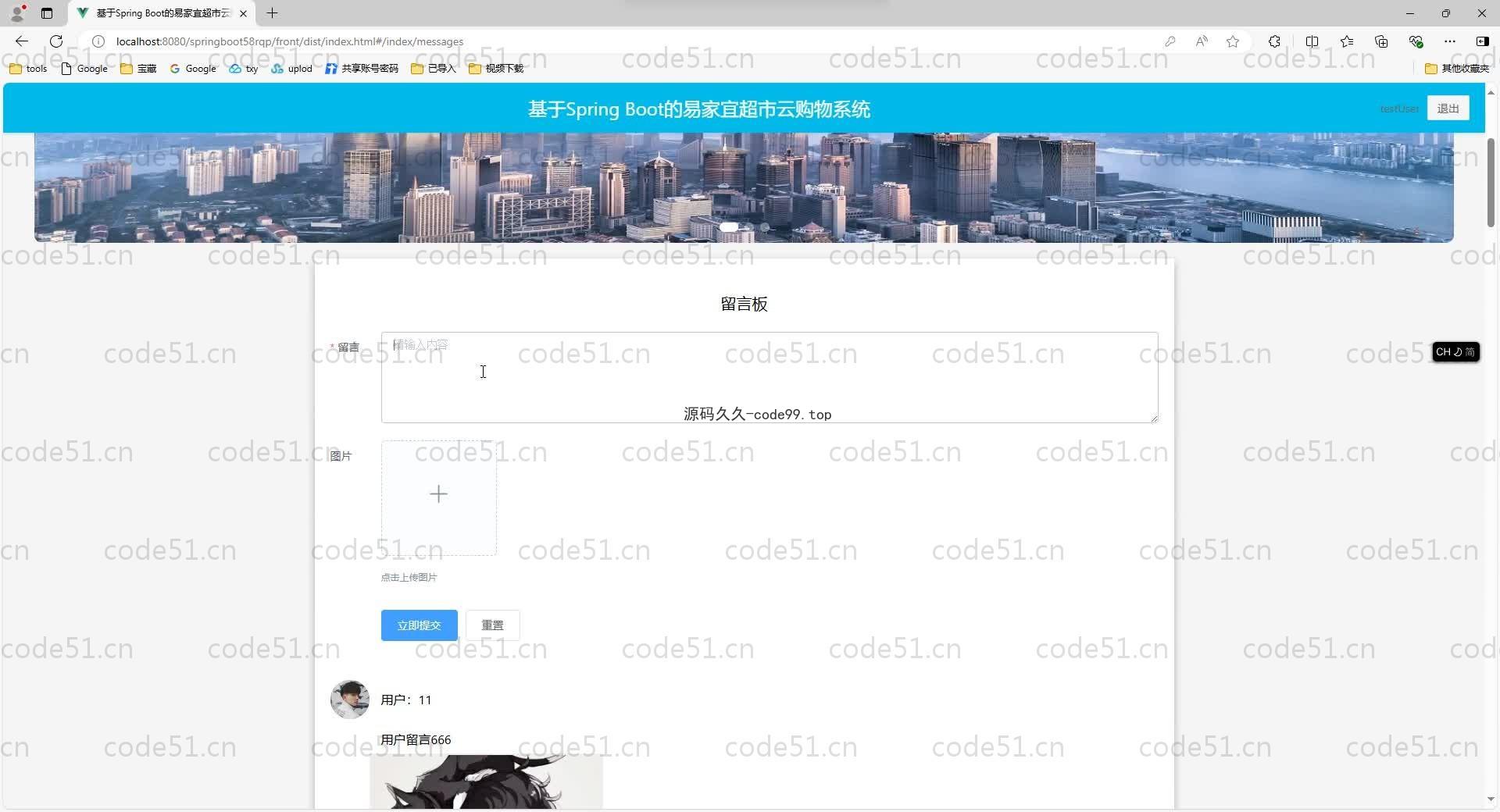The image size is (1500, 812).
Task: Open the Google bookmark with G logo
Action: tap(193, 69)
